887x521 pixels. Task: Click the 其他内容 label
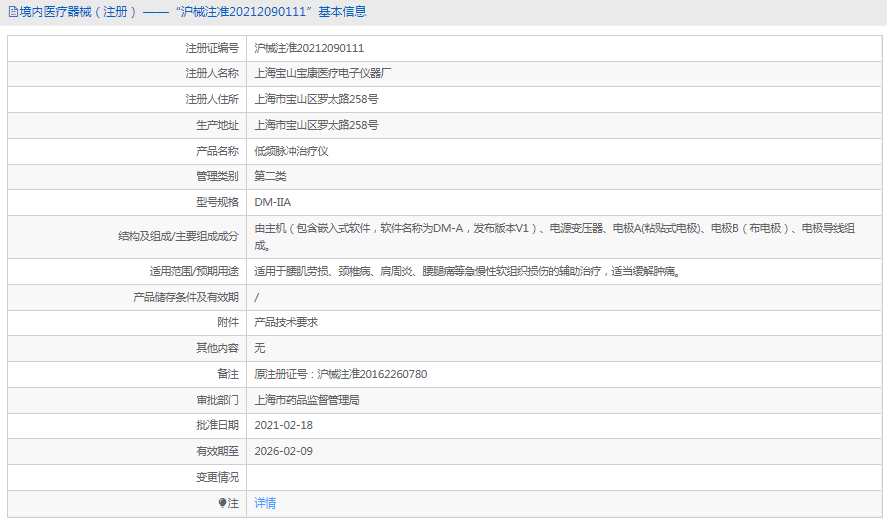[217, 348]
